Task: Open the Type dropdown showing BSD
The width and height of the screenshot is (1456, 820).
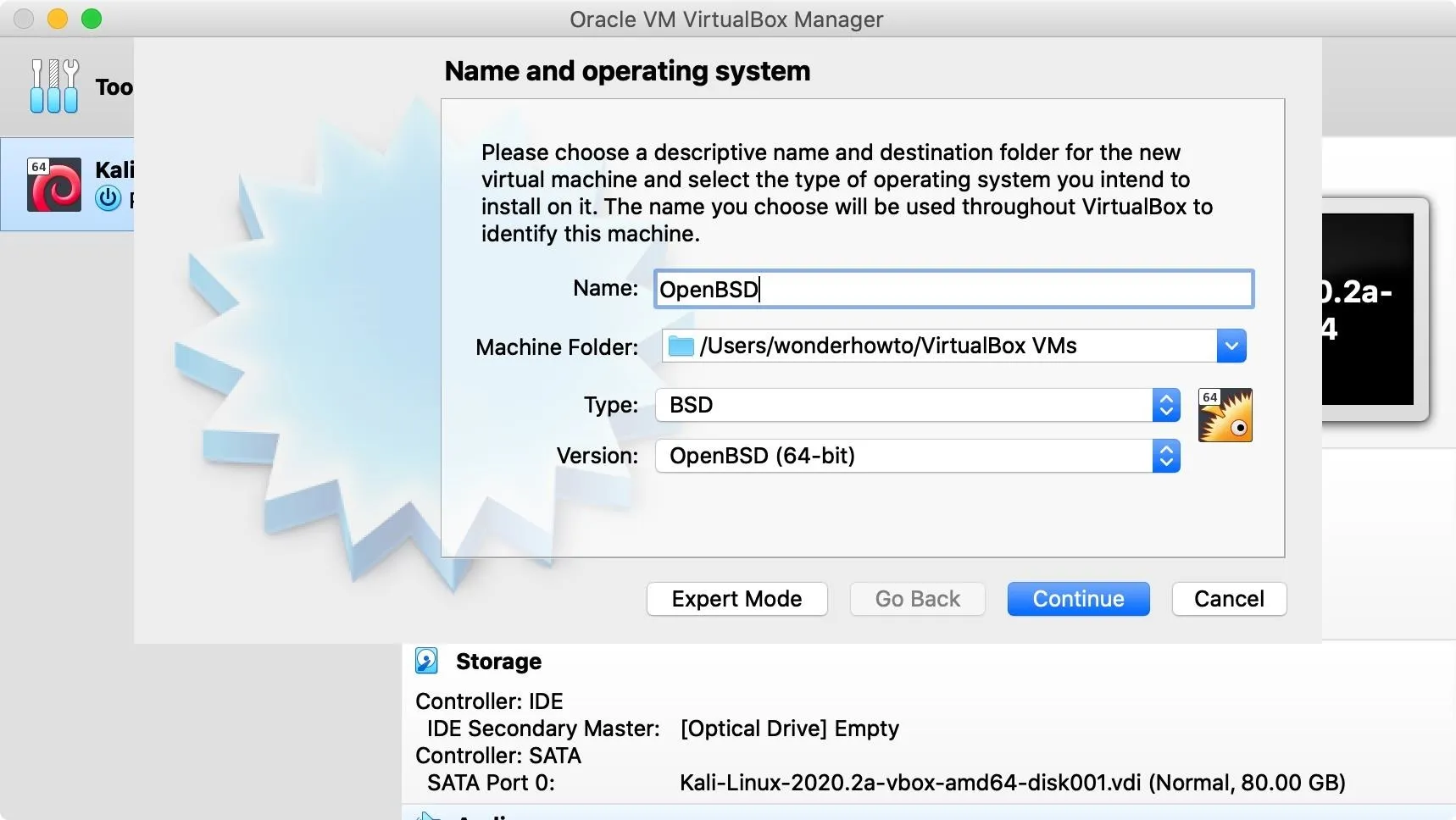Action: (x=917, y=405)
